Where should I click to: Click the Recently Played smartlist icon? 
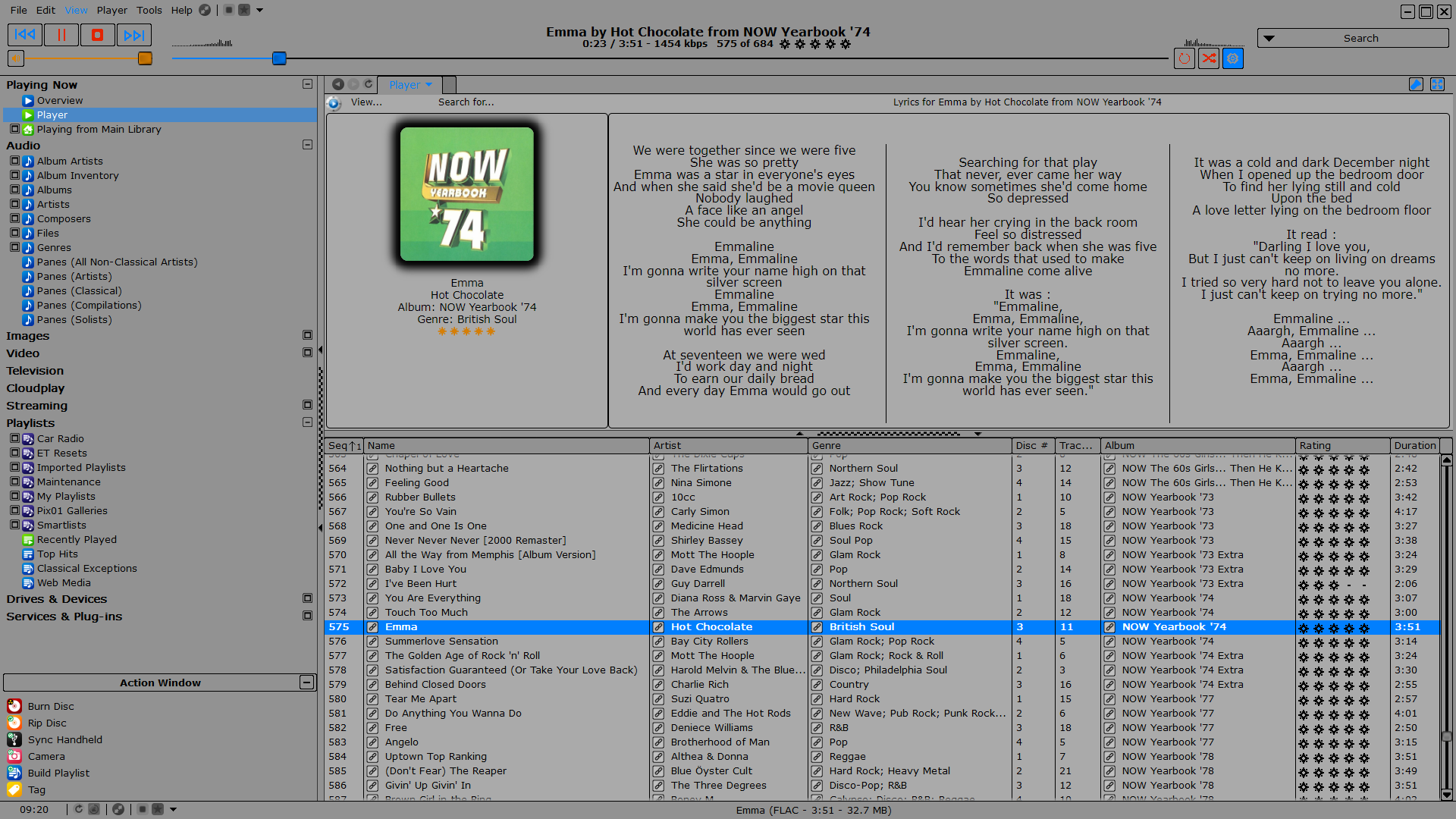tap(28, 539)
